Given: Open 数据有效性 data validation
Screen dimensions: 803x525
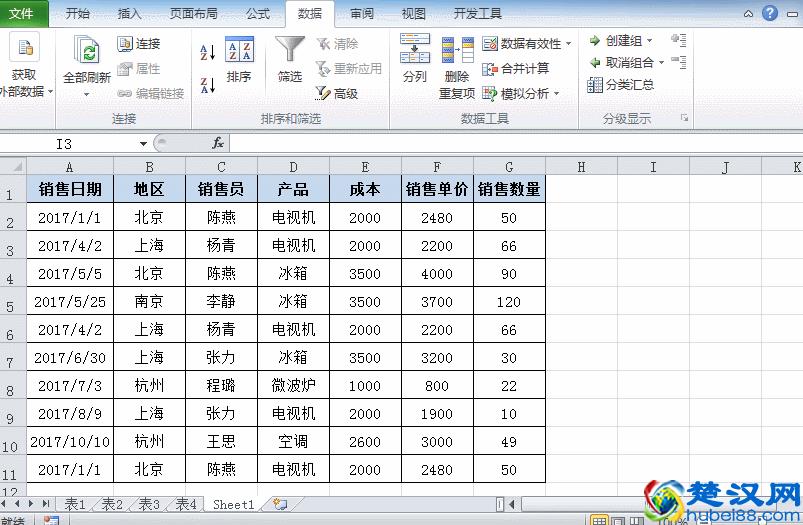Looking at the screenshot, I should pos(522,44).
